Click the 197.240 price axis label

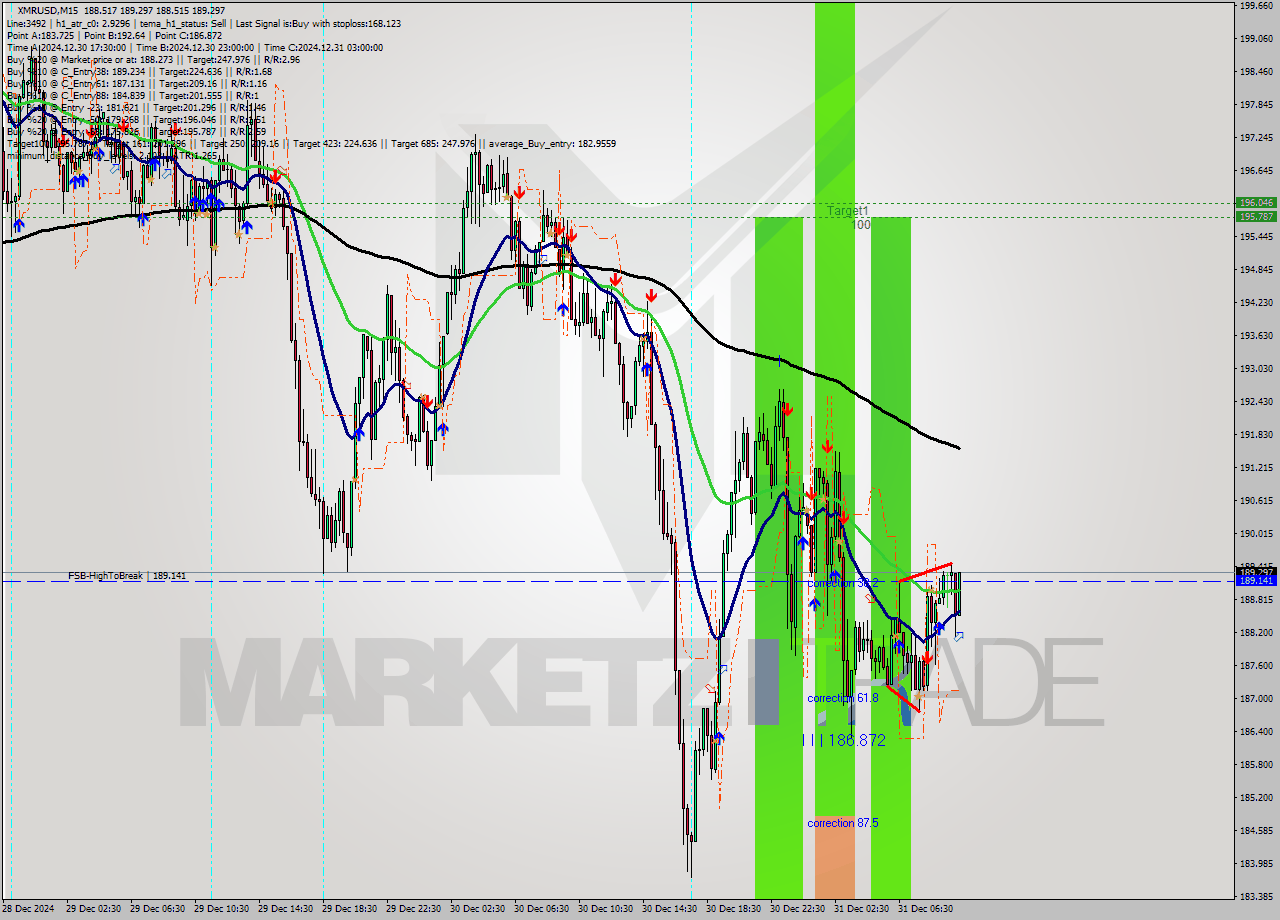1256,137
